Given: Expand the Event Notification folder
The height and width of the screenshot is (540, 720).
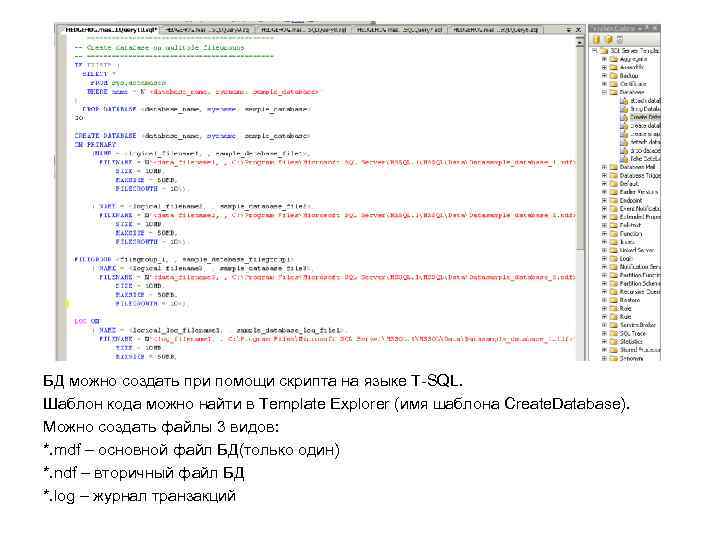Looking at the screenshot, I should (604, 208).
